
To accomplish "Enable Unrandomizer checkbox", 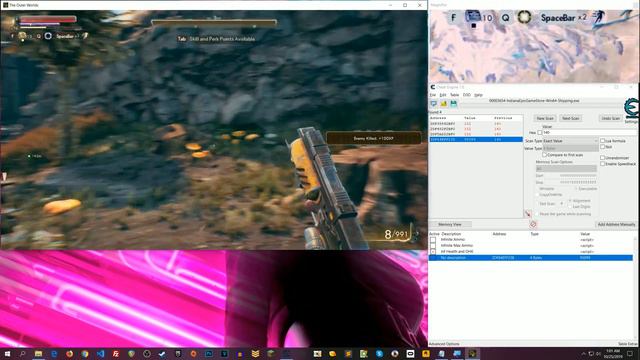I will 602,158.
